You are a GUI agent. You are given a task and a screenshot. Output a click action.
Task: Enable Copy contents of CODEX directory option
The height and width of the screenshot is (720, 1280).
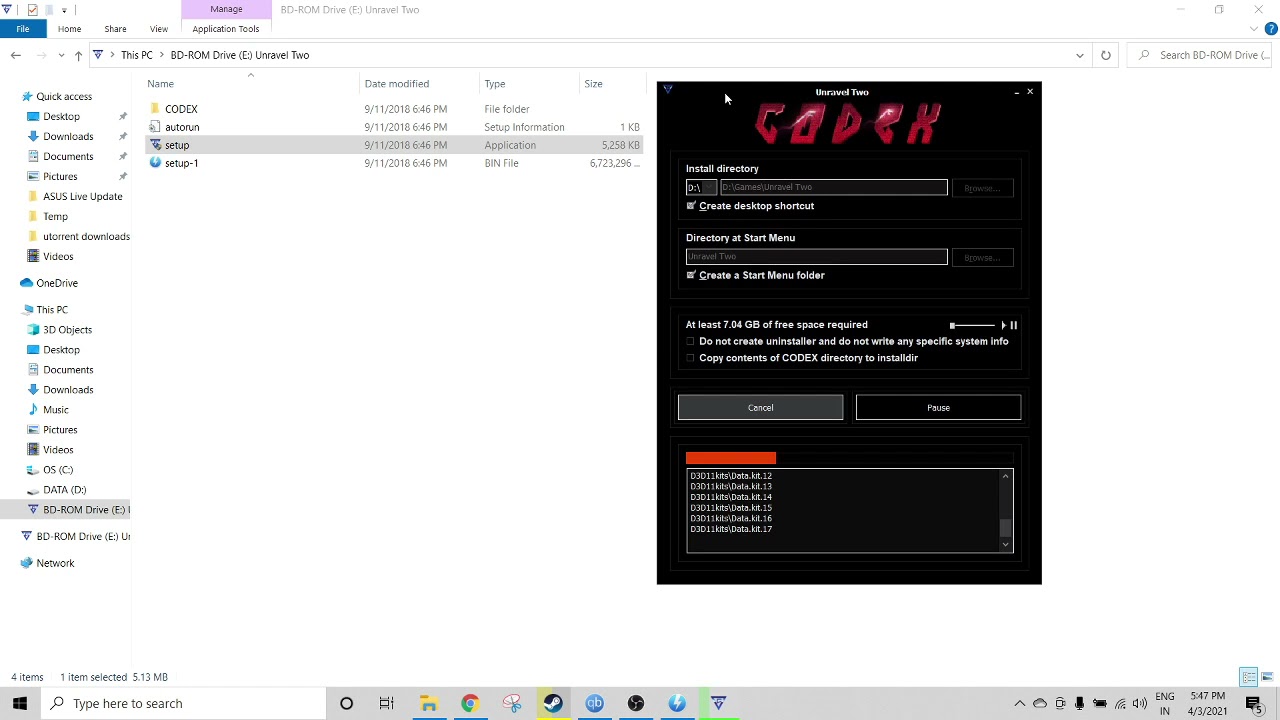pyautogui.click(x=691, y=358)
